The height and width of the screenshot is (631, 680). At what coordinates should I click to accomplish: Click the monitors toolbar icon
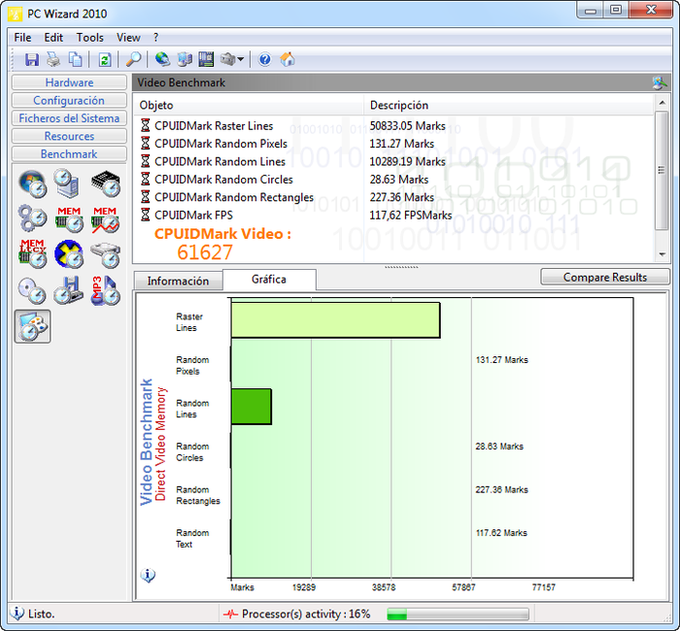click(x=185, y=59)
